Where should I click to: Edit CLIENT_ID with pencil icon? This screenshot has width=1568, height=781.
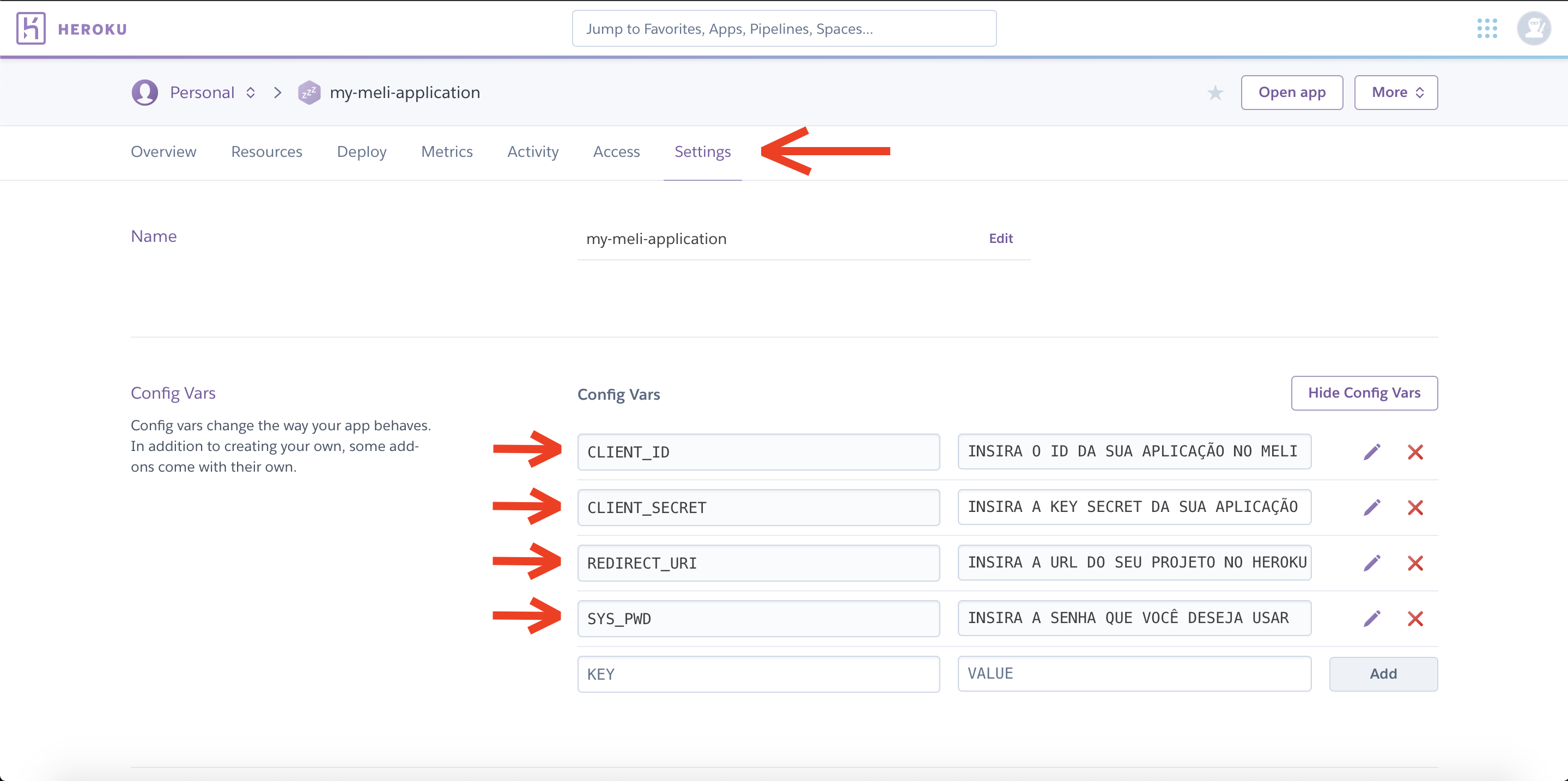(x=1371, y=452)
